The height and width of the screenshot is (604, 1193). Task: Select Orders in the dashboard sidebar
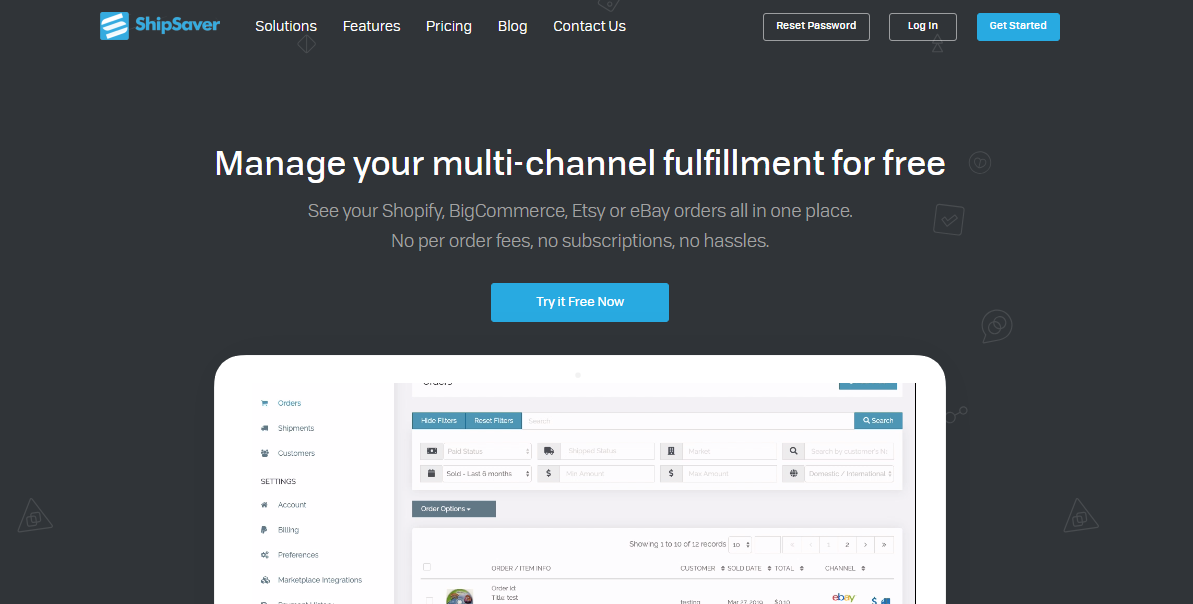click(x=289, y=403)
